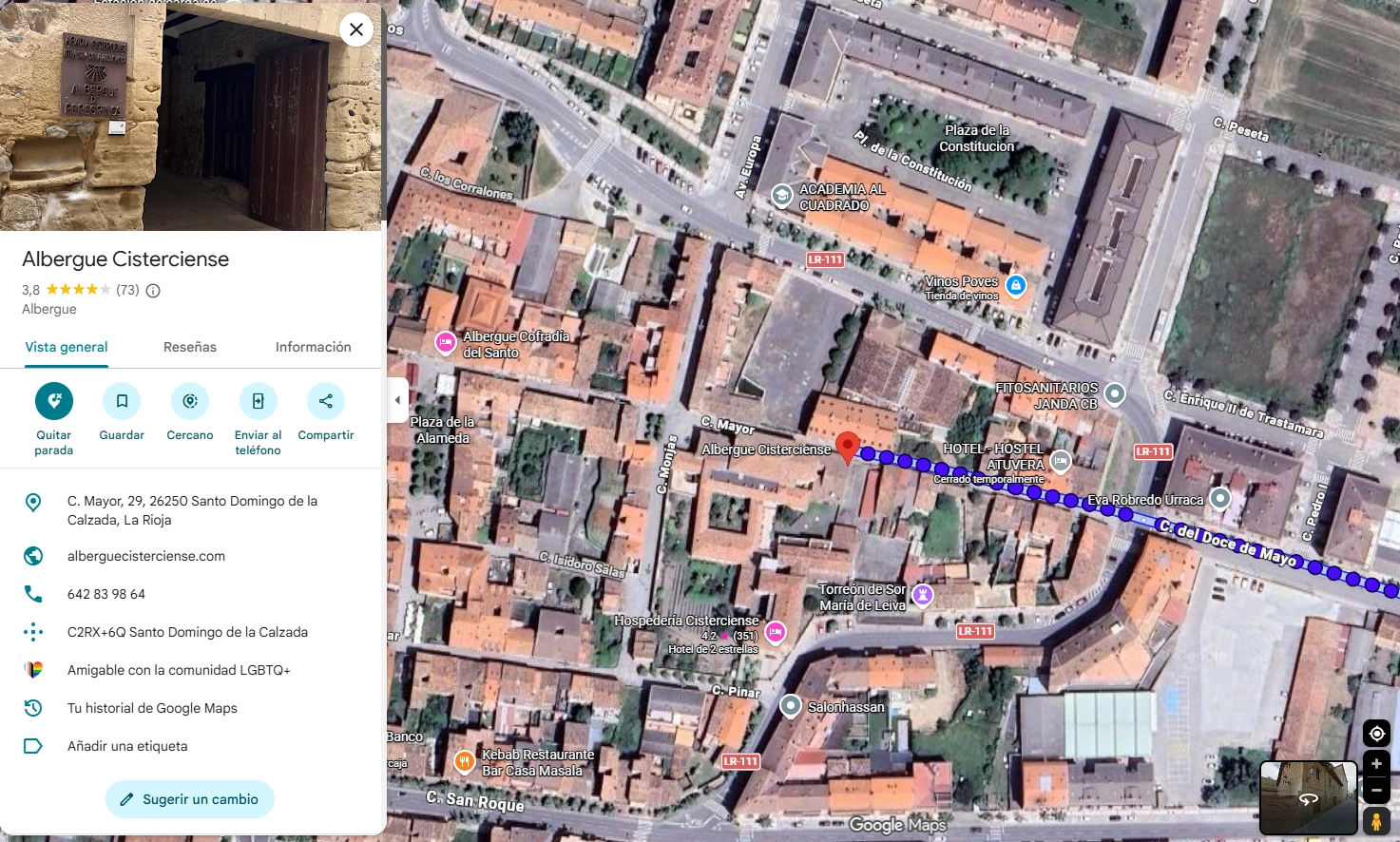
Task: Click the phone handset icon
Action: pos(33,594)
